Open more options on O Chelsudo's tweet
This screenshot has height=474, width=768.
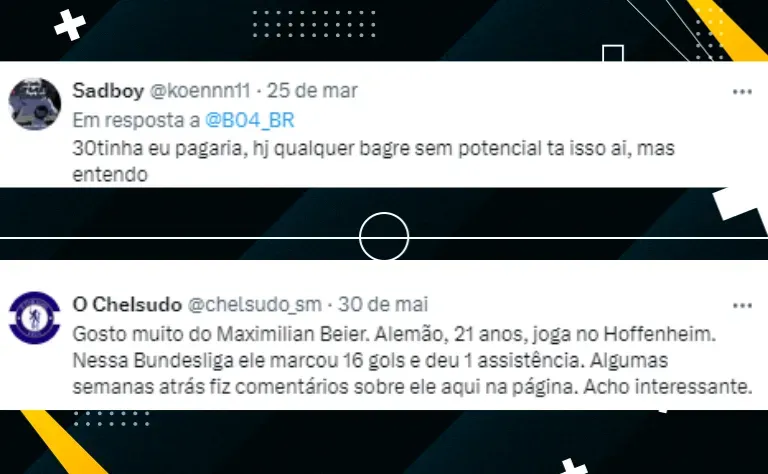(x=742, y=306)
